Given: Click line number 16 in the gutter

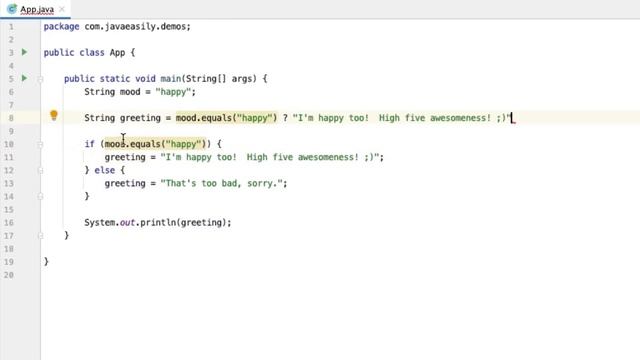Looking at the screenshot, I should pos(9,222).
